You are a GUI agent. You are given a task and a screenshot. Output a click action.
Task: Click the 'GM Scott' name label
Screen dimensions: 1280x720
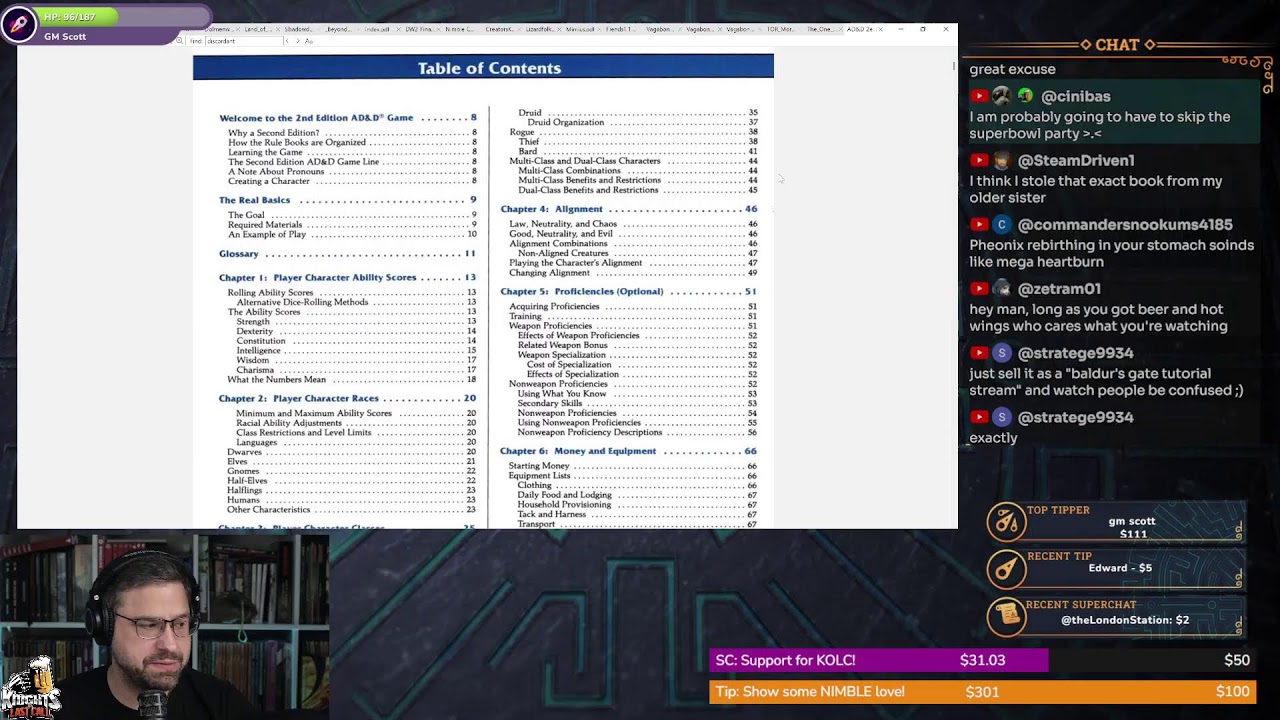coord(65,37)
